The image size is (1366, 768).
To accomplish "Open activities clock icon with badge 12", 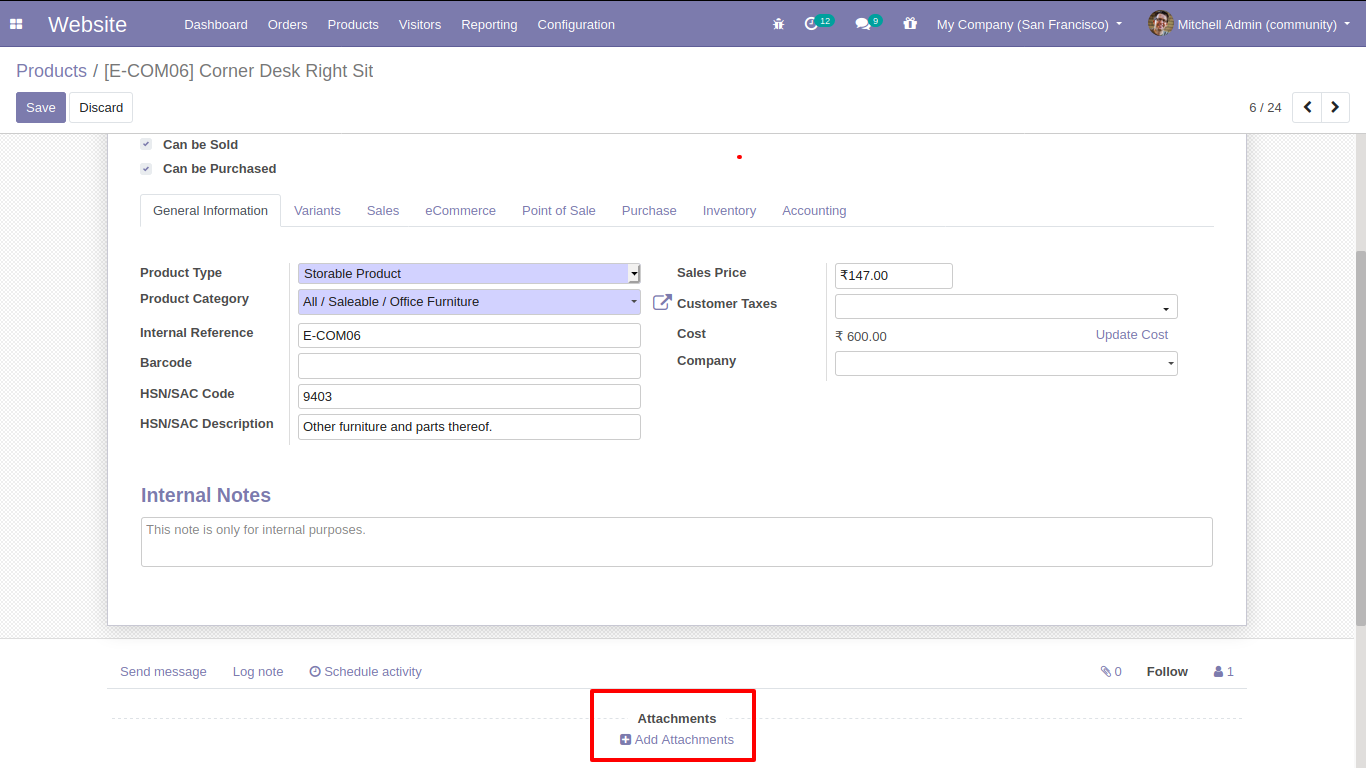I will [812, 24].
